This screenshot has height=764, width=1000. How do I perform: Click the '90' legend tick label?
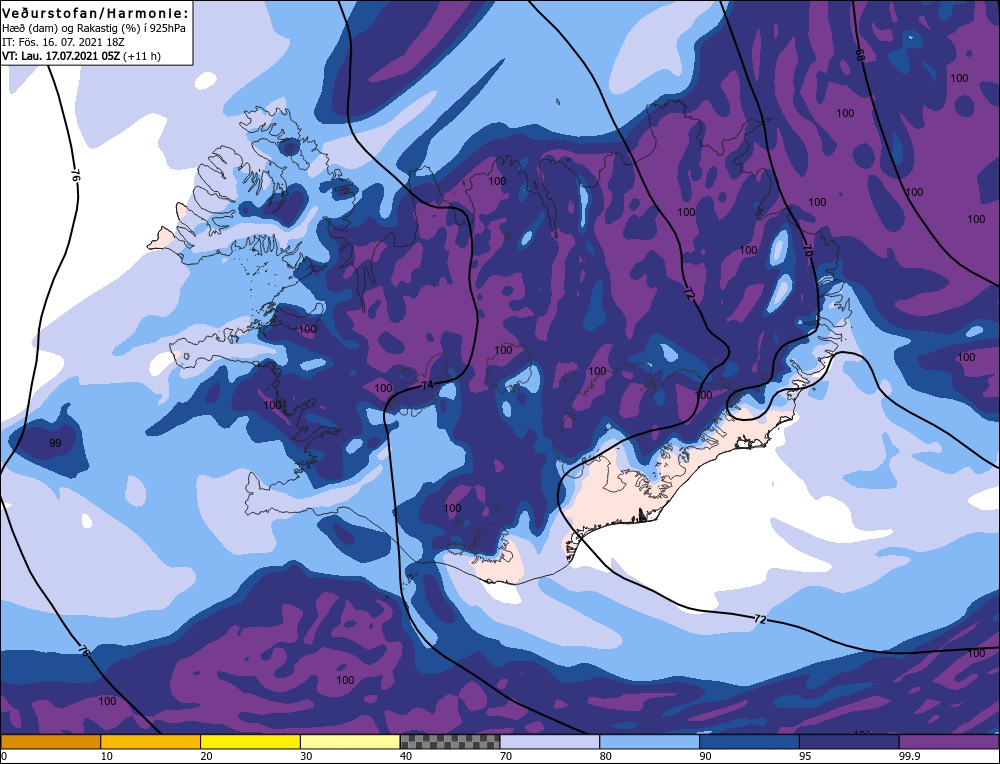point(705,756)
